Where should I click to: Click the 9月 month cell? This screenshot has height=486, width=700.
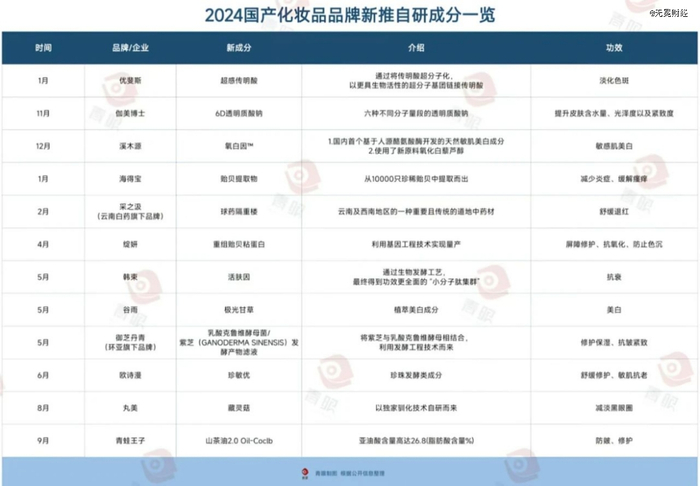(x=43, y=440)
